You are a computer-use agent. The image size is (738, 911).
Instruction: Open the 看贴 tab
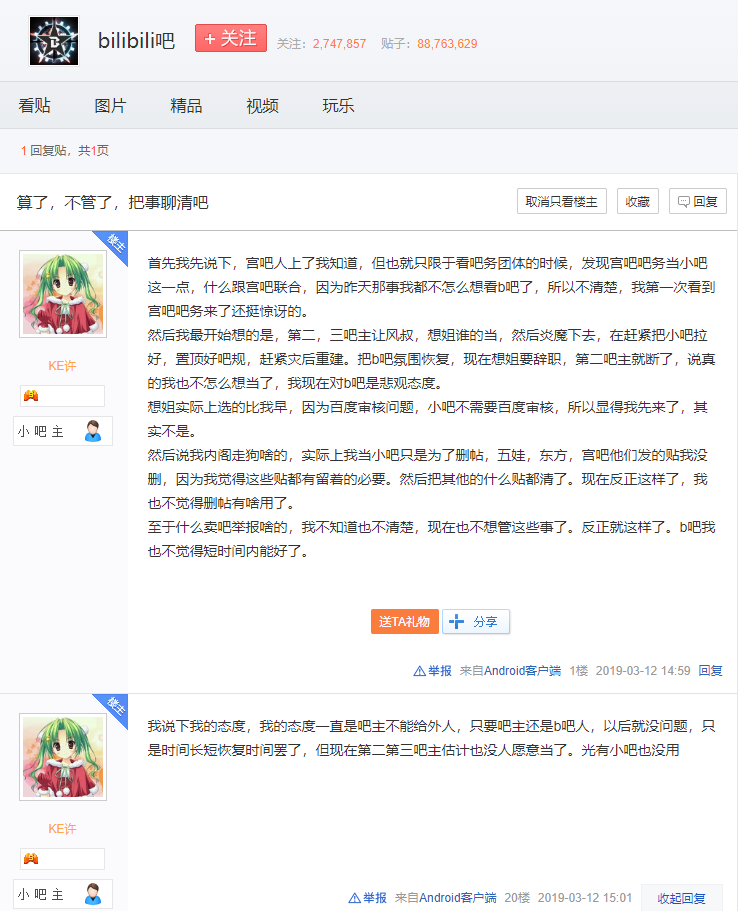point(35,106)
